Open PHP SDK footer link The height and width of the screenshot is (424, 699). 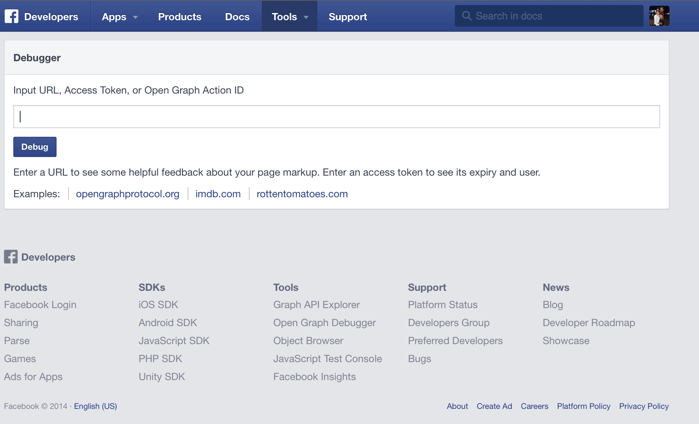tap(160, 358)
